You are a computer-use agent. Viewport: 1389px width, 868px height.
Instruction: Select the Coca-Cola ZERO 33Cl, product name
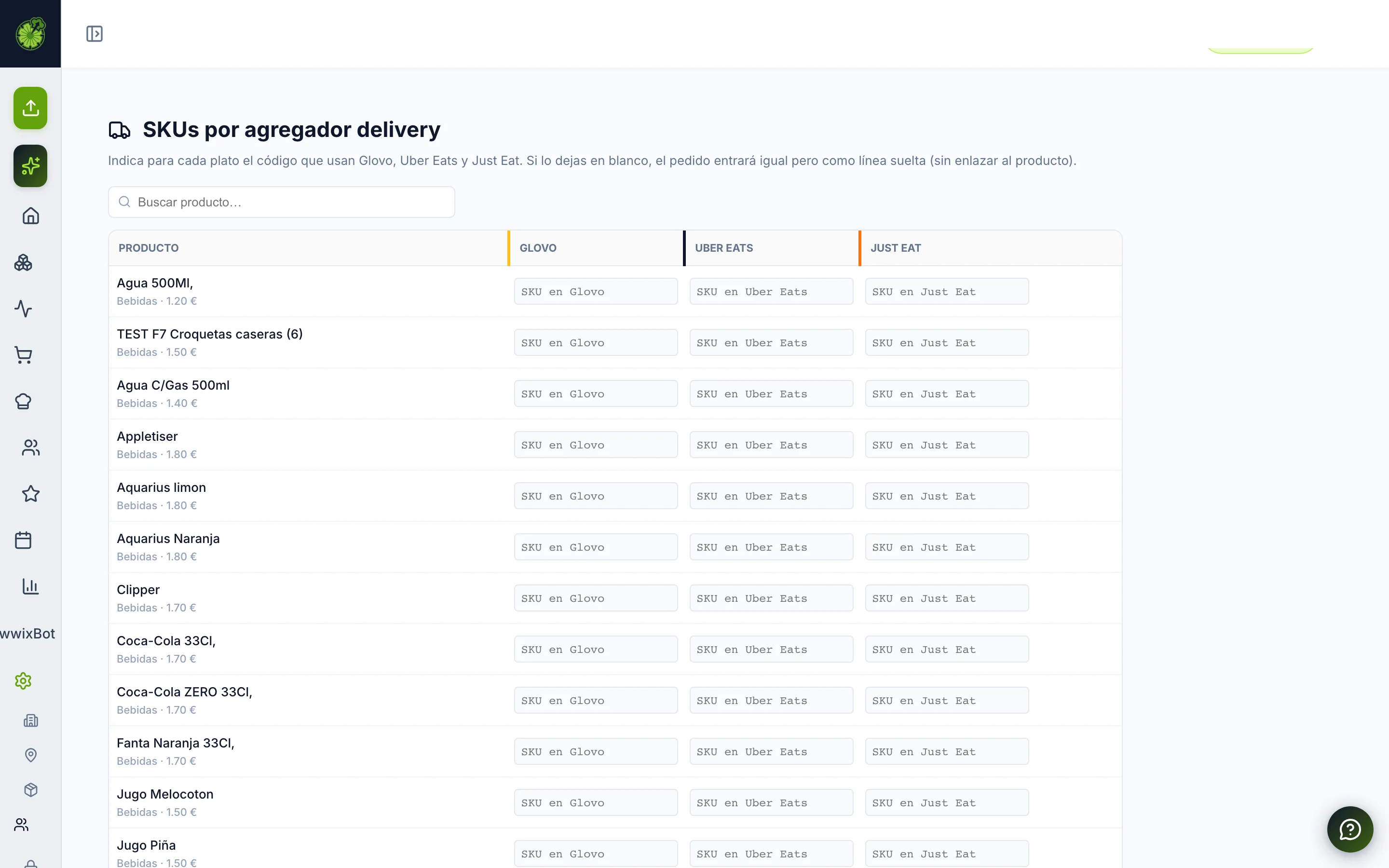pos(184,692)
